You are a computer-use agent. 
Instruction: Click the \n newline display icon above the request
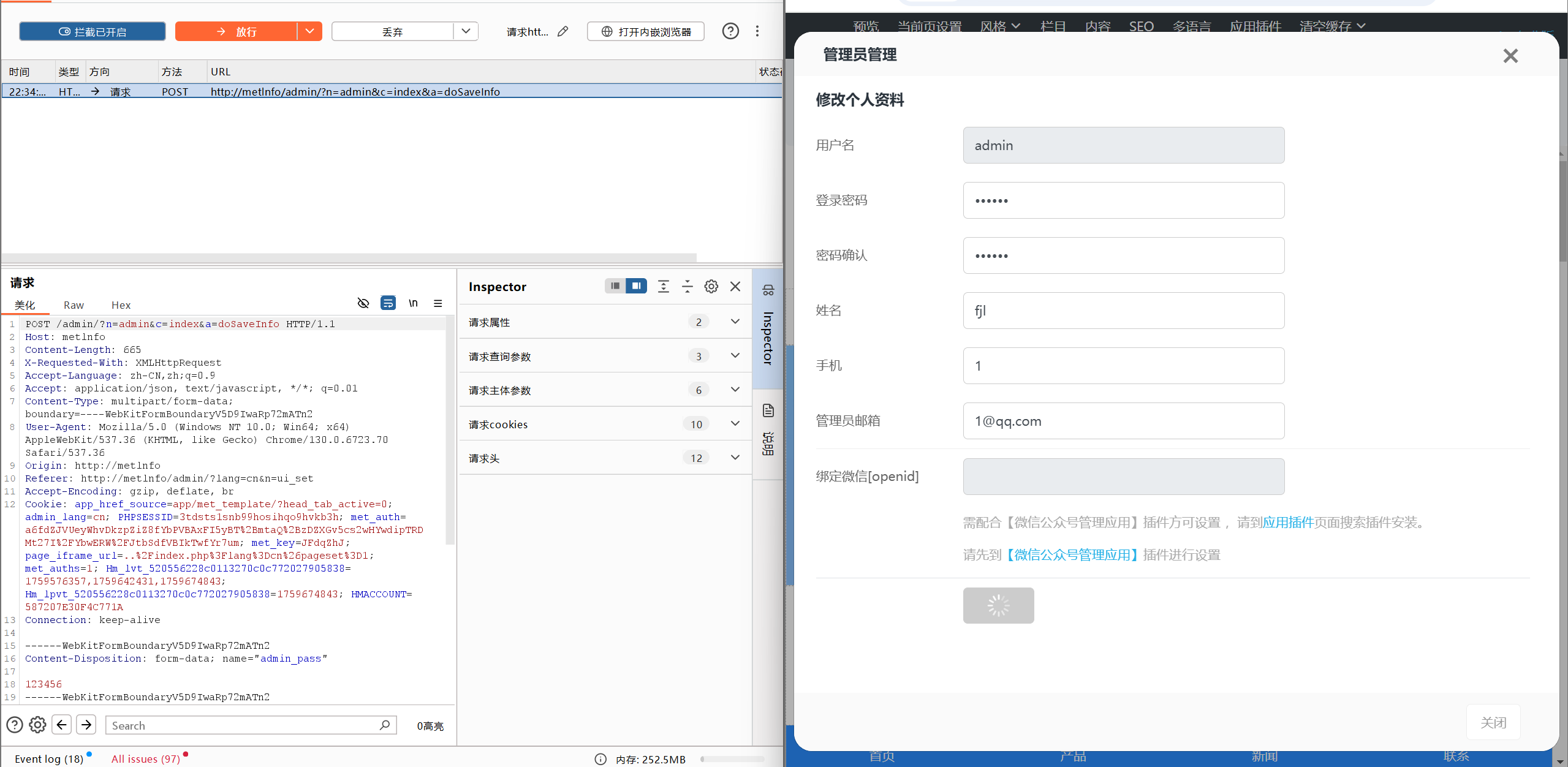(413, 303)
